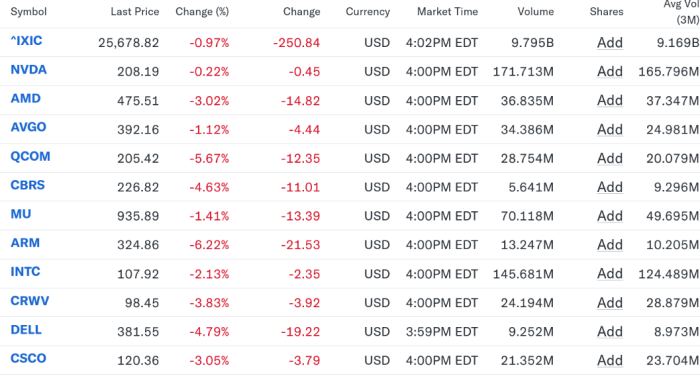The width and height of the screenshot is (700, 376).
Task: Open the MU symbol link
Action: pos(21,214)
